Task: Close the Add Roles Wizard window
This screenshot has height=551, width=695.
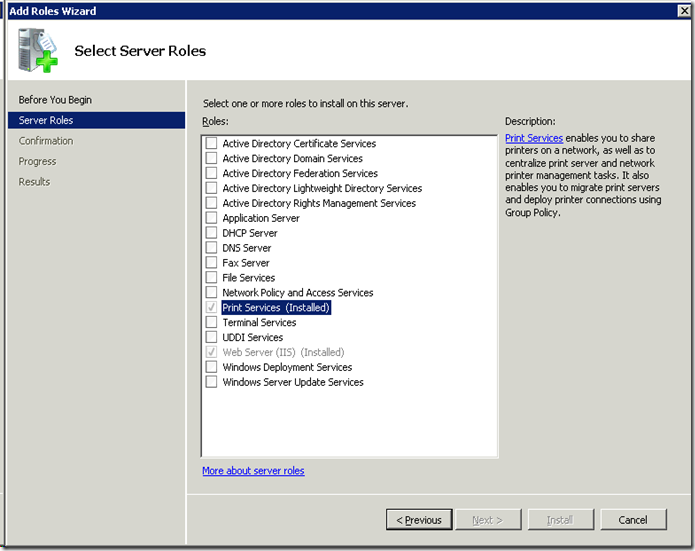Action: tap(683, 10)
